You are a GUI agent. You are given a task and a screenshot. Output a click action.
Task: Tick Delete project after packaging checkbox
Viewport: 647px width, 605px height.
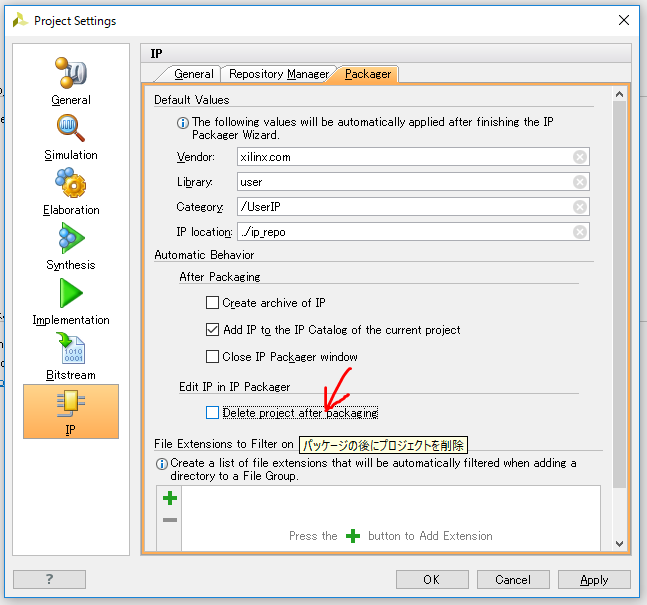pyautogui.click(x=212, y=413)
